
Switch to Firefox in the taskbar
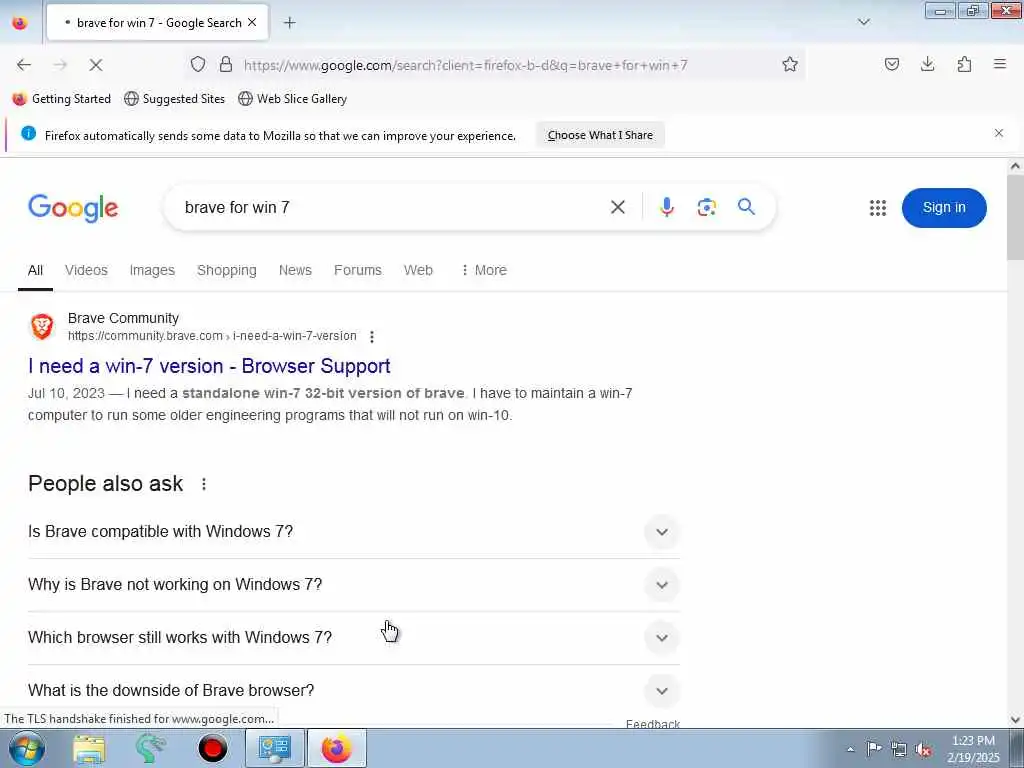336,749
